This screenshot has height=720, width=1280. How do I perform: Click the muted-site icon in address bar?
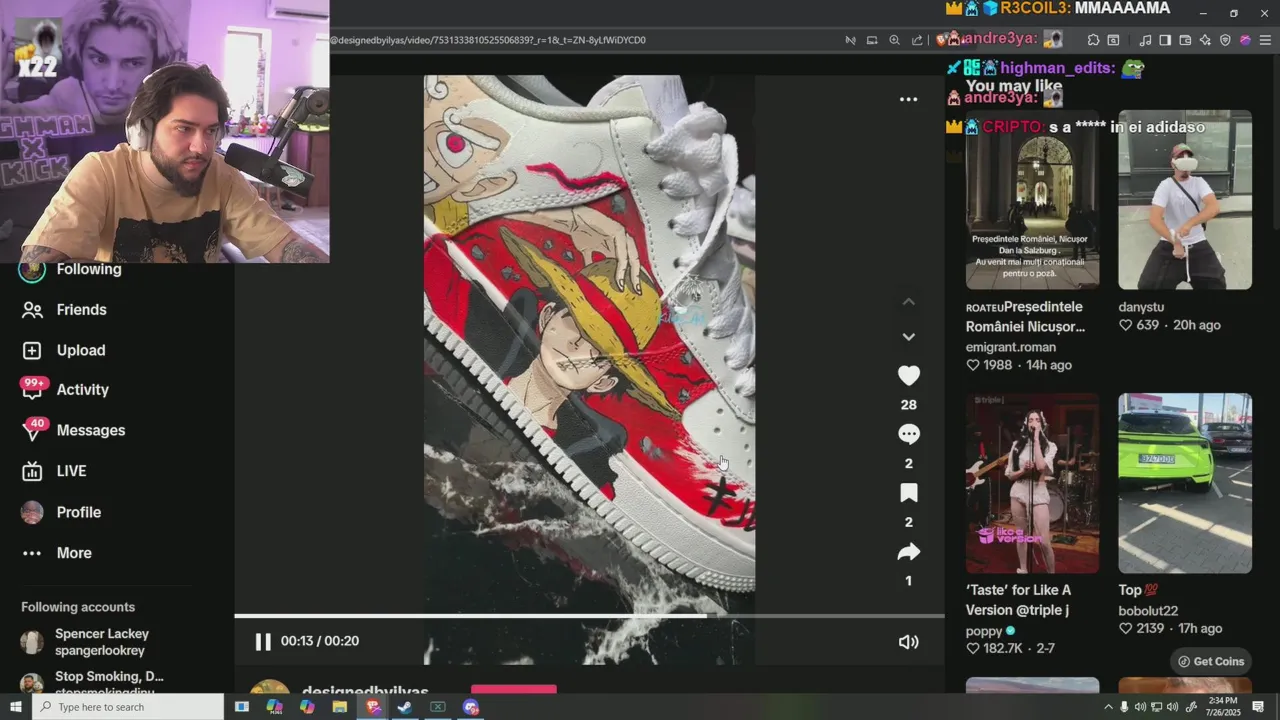coord(850,40)
